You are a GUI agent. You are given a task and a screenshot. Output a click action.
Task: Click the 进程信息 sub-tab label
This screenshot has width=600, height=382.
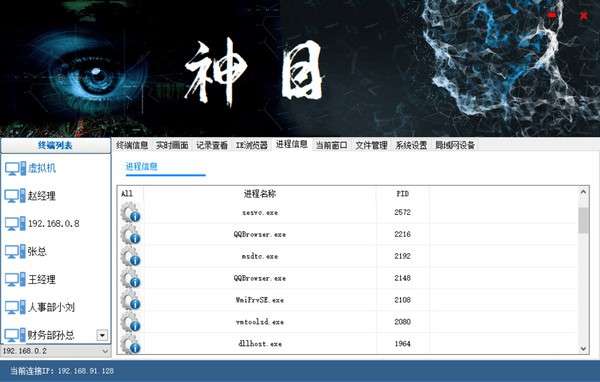[x=142, y=167]
